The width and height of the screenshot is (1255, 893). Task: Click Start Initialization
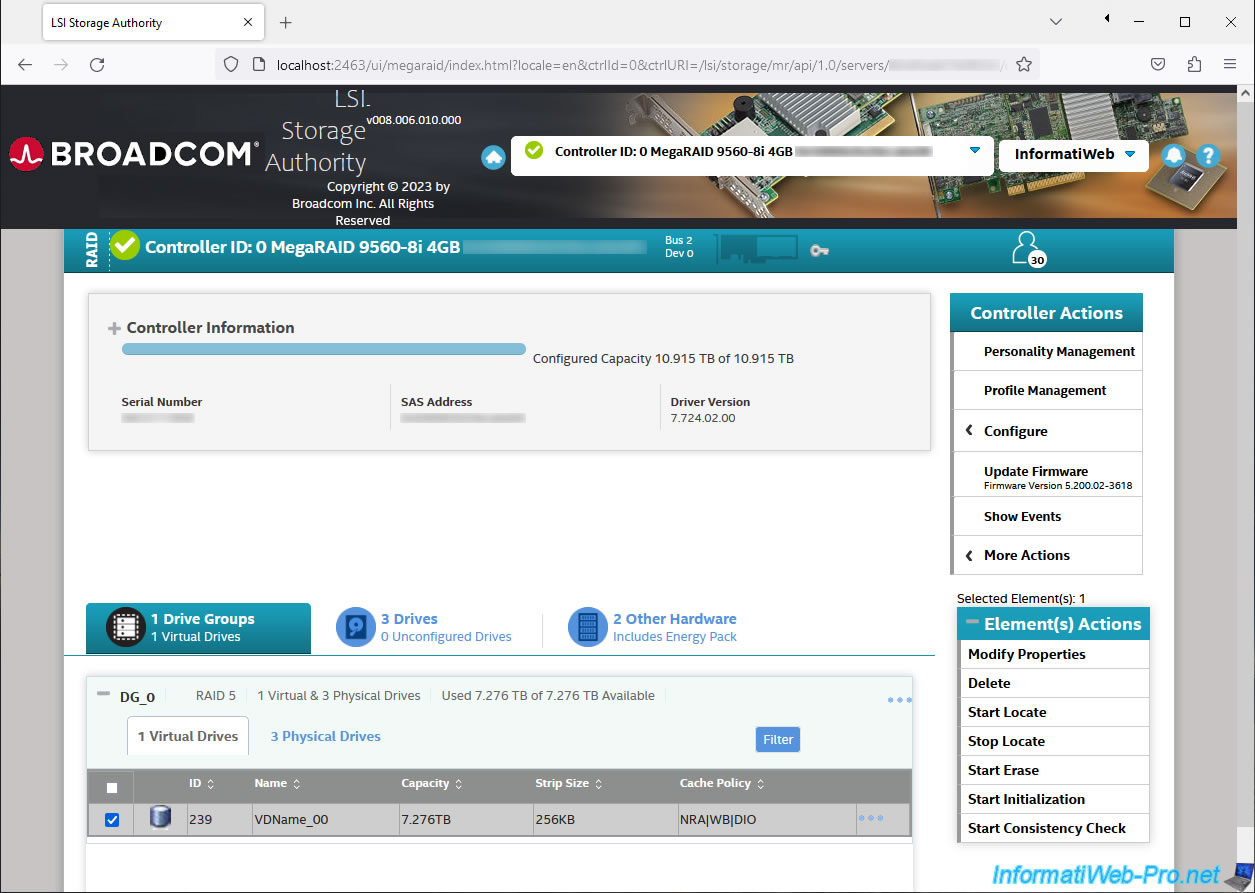(1054, 799)
